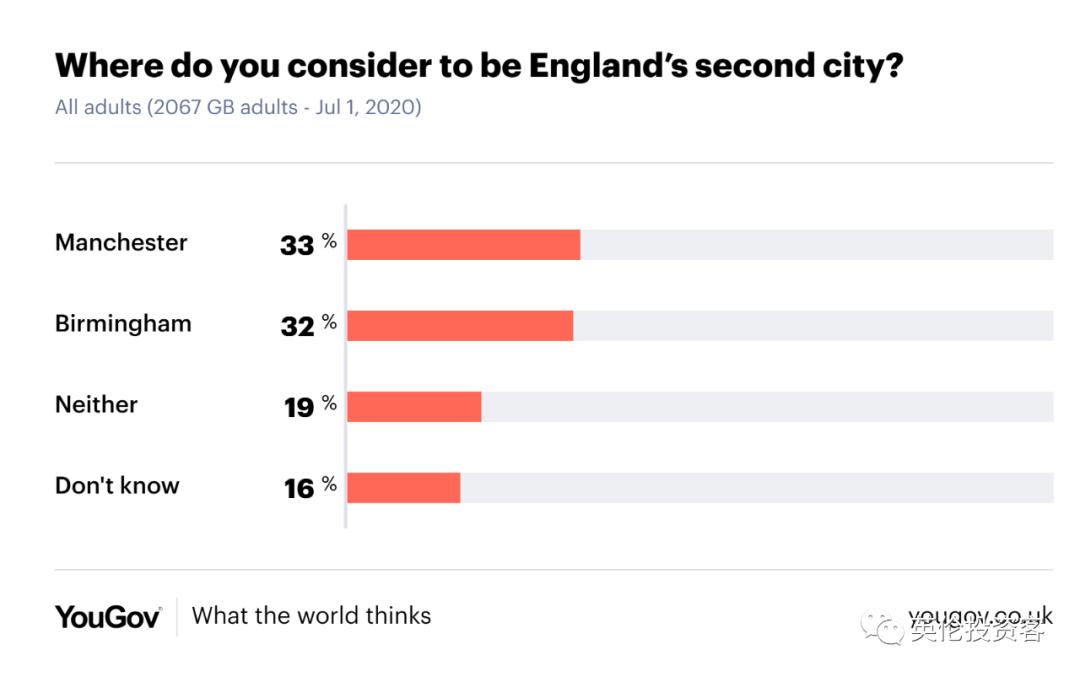Click the What the world thinks tagline

(311, 615)
